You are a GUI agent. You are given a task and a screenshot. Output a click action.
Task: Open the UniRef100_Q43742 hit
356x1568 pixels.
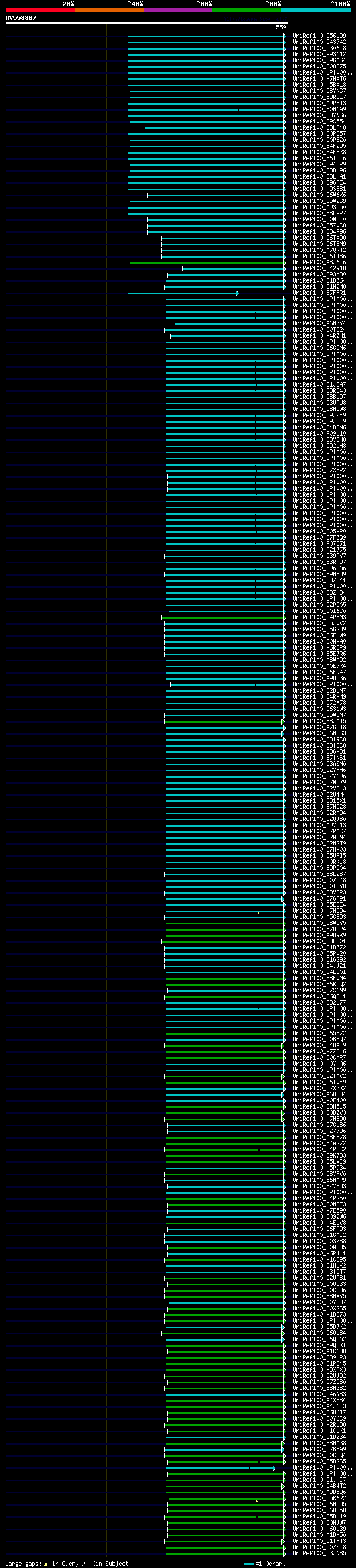pyautogui.click(x=319, y=42)
